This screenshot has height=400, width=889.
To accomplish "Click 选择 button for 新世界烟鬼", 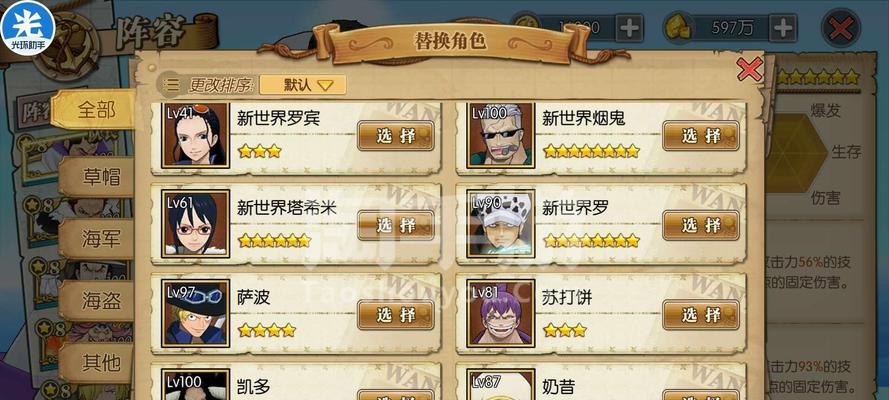I will pos(701,135).
